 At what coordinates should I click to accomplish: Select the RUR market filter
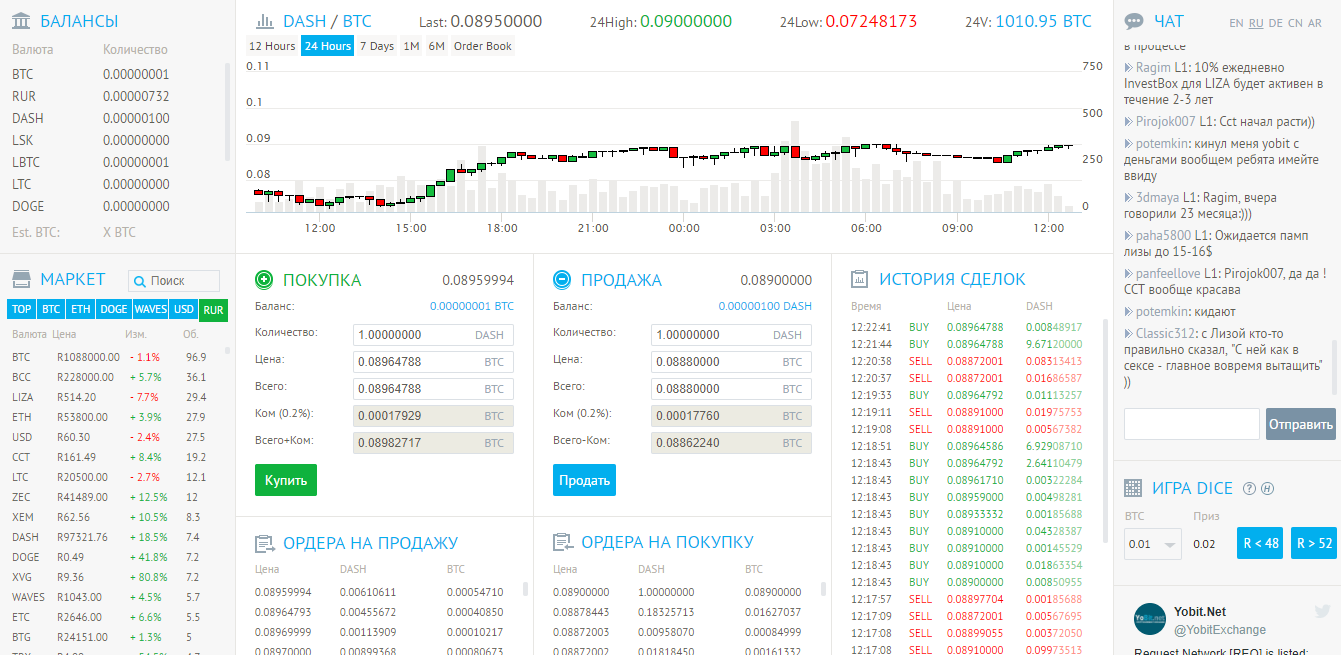pos(213,310)
